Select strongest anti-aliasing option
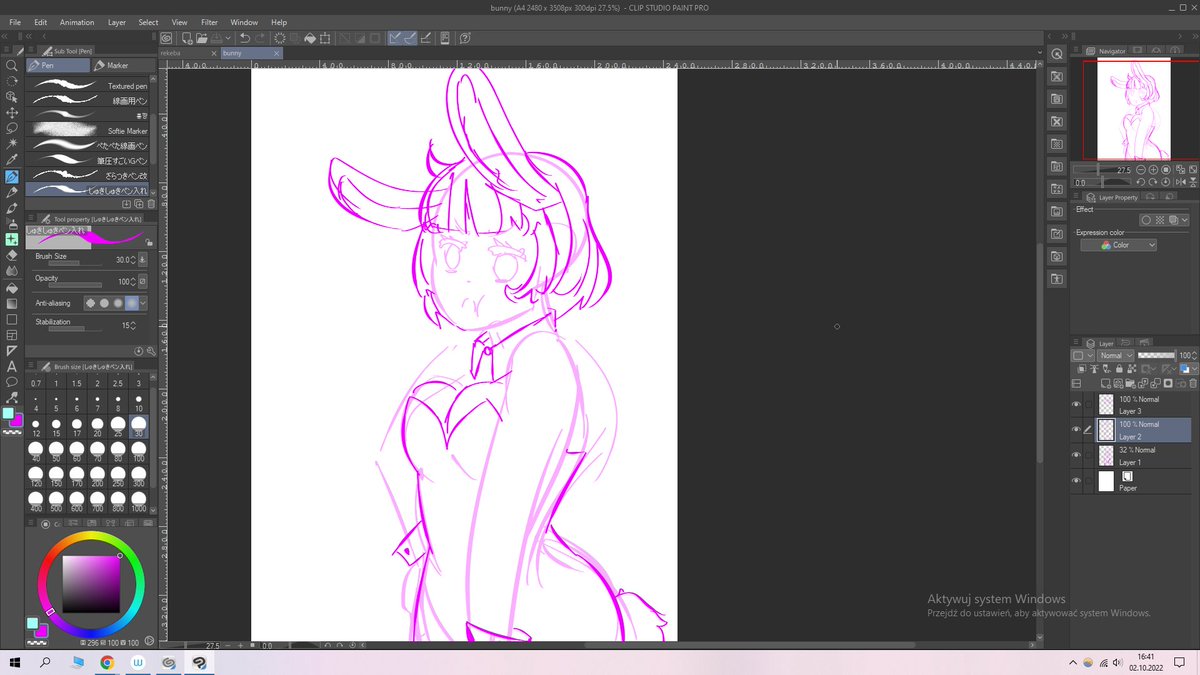 click(x=132, y=303)
